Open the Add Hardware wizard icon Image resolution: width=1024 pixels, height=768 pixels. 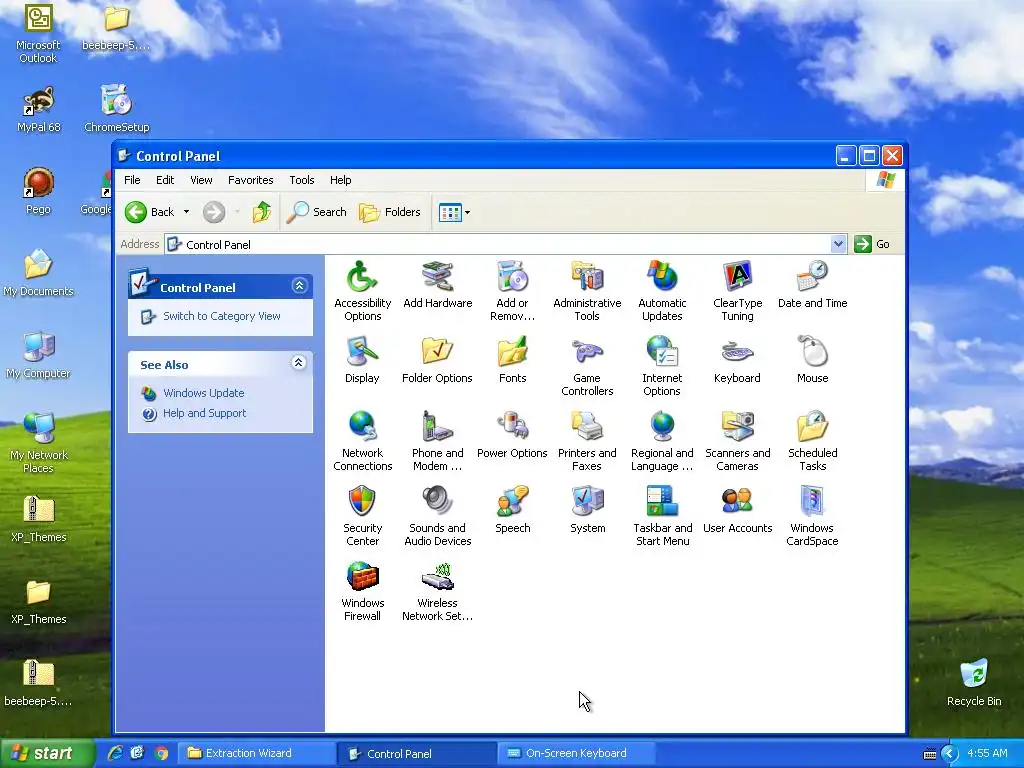(438, 284)
